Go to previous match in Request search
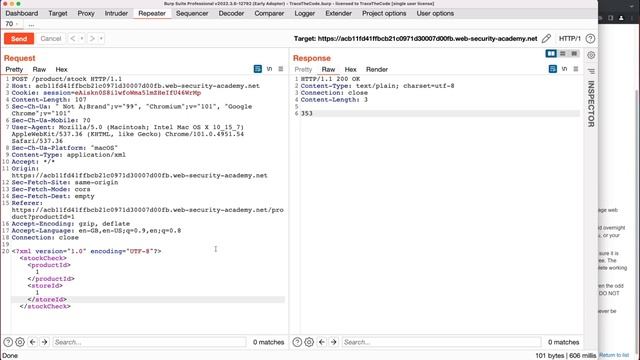This screenshot has height=360, width=640. click(33, 342)
